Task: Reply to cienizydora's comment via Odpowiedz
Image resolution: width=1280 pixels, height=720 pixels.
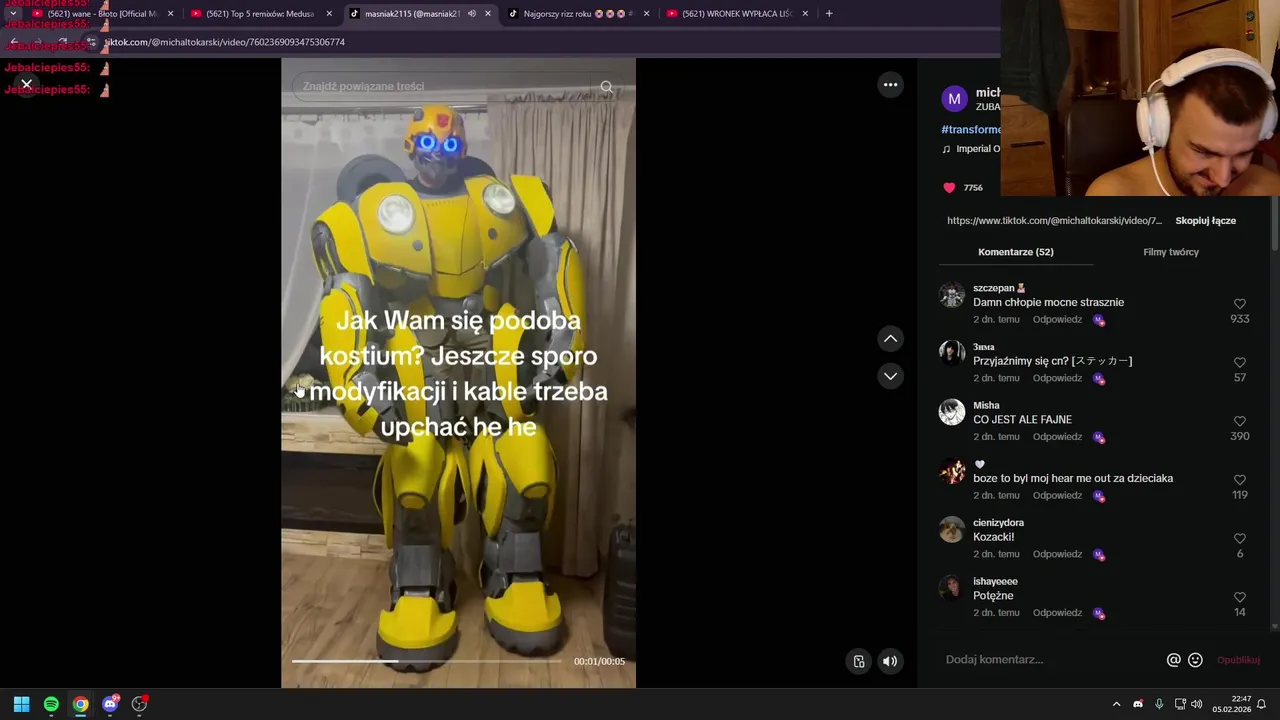Action: 1057,554
